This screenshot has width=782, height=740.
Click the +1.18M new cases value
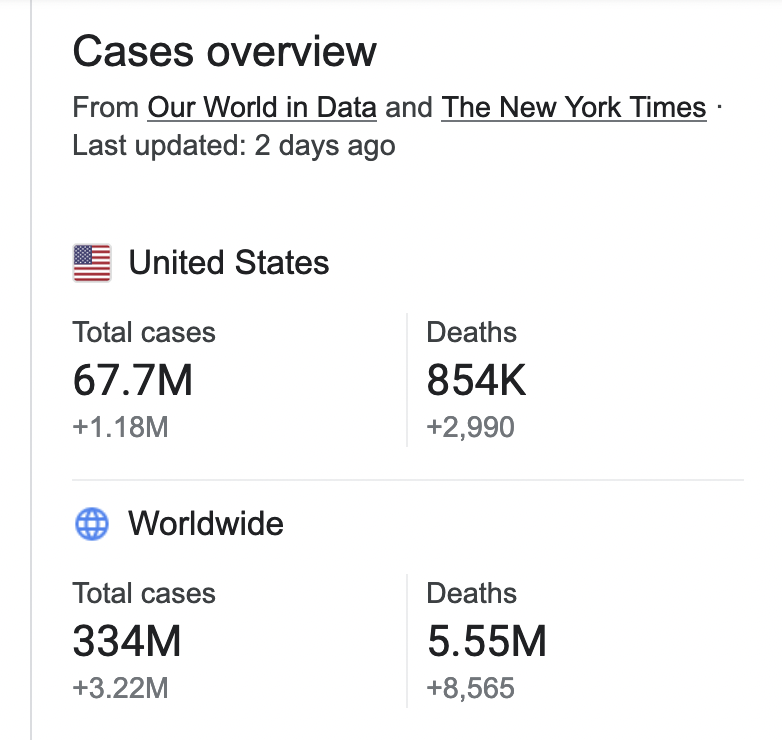(120, 428)
